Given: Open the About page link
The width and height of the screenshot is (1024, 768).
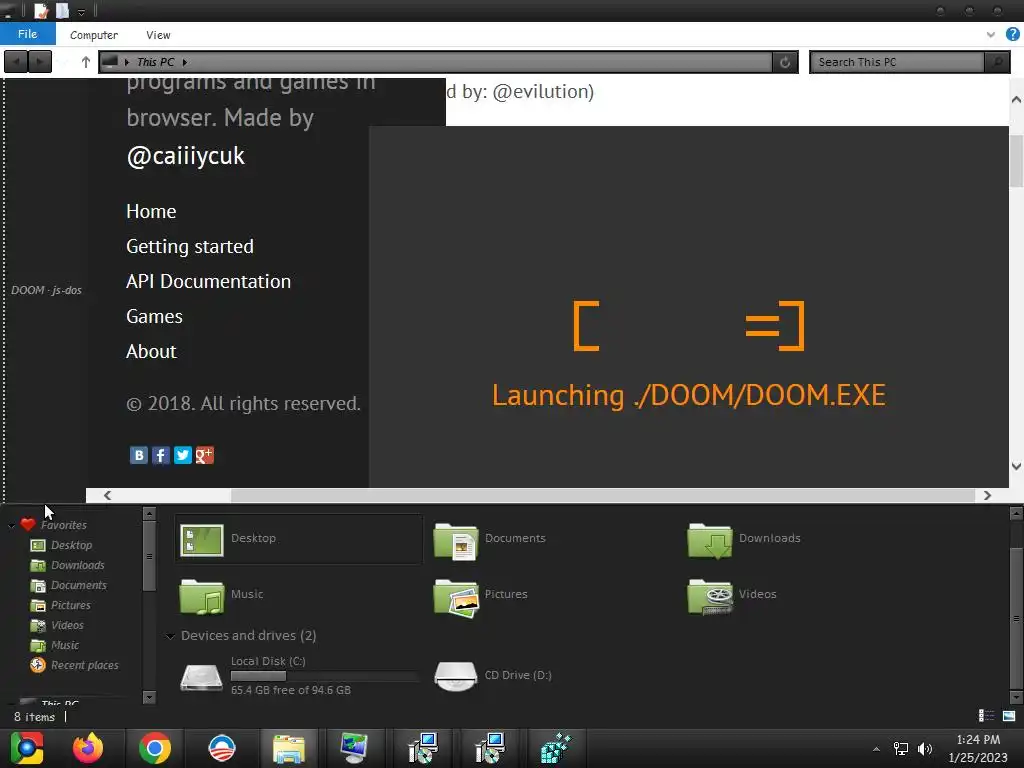Looking at the screenshot, I should (x=151, y=351).
